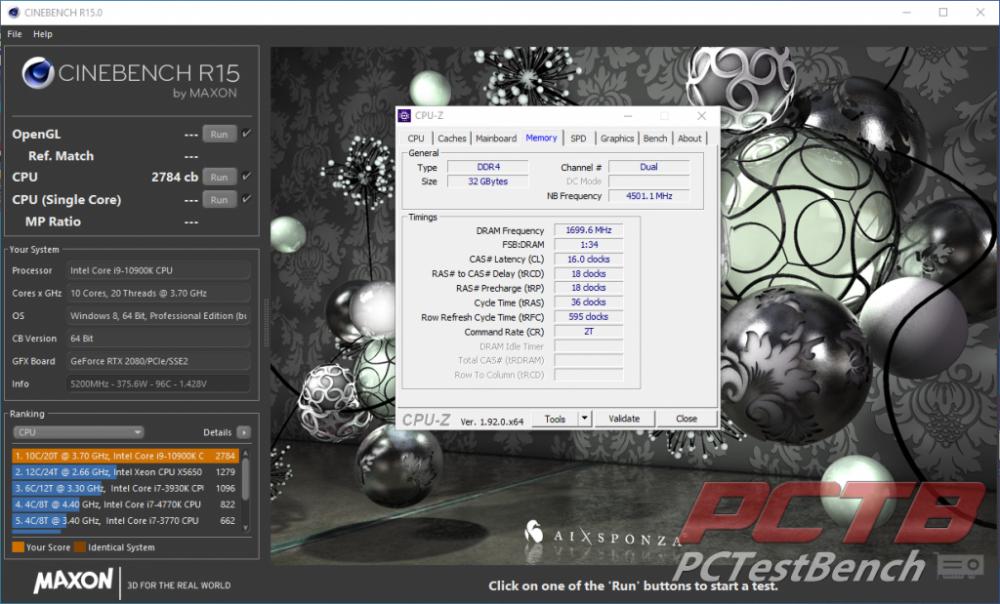This screenshot has width=1000, height=604.
Task: Open the CPU ranking dropdown
Action: click(x=78, y=432)
